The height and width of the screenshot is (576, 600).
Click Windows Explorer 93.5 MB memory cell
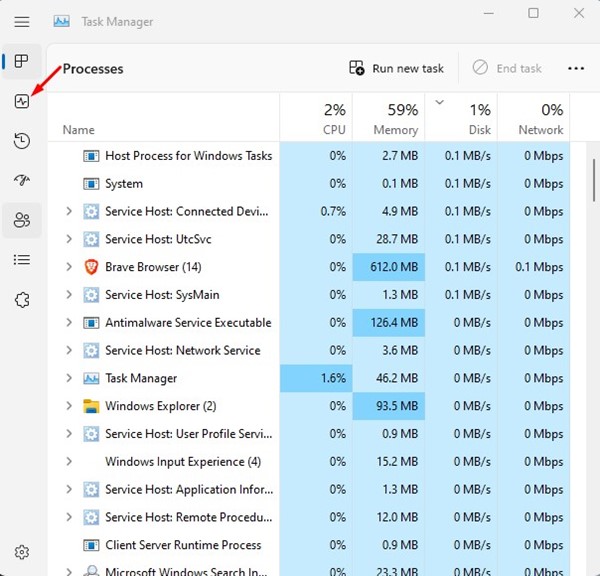click(388, 406)
